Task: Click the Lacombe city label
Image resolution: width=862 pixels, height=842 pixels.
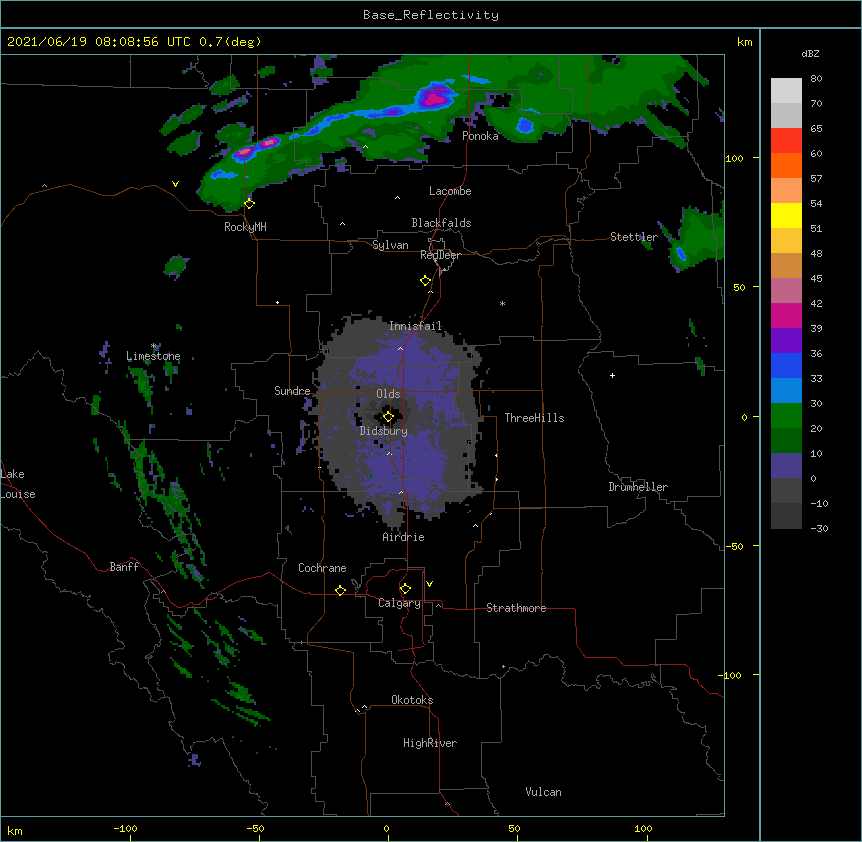Action: (x=450, y=191)
